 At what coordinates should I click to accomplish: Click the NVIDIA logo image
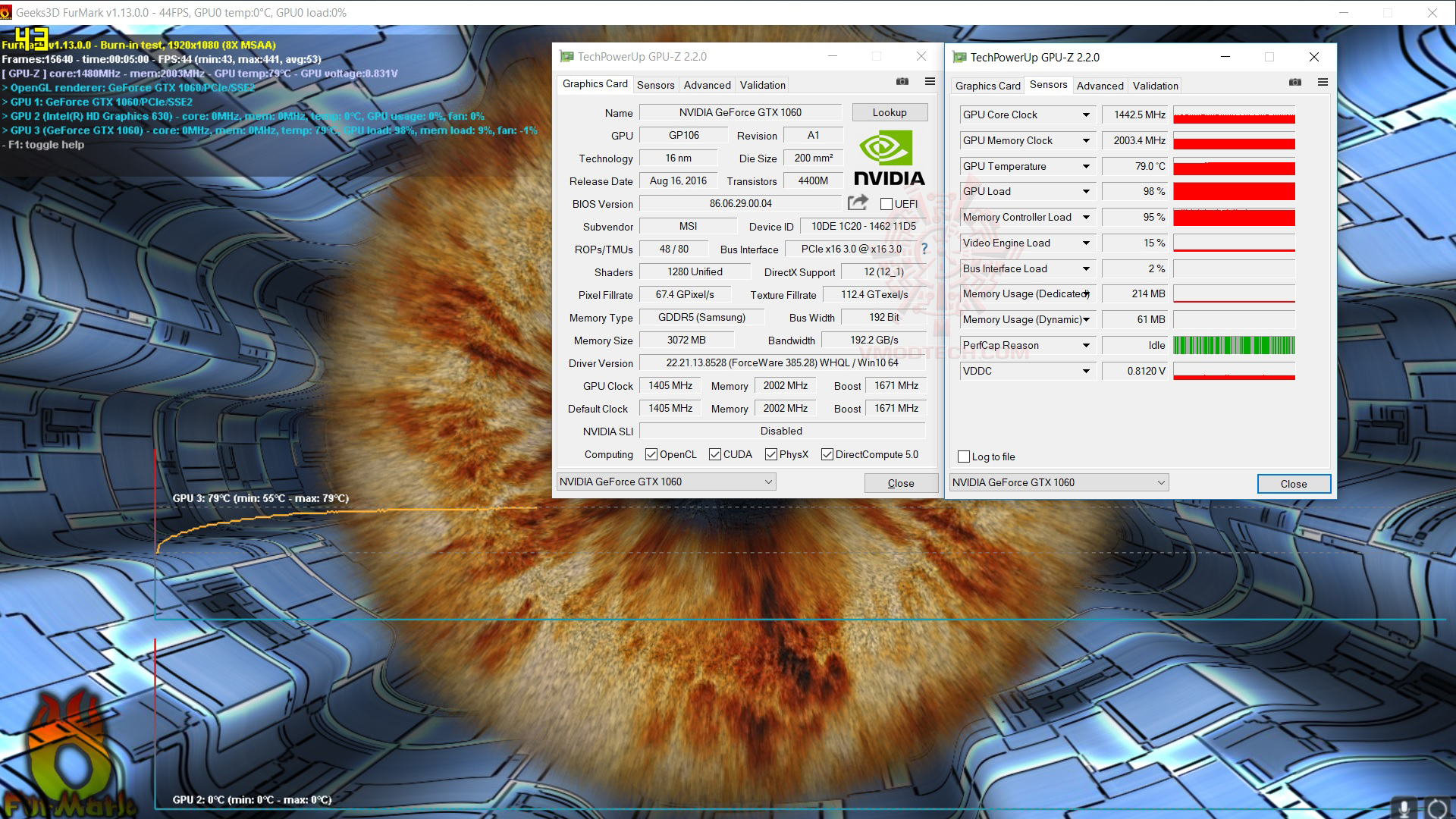(x=889, y=158)
